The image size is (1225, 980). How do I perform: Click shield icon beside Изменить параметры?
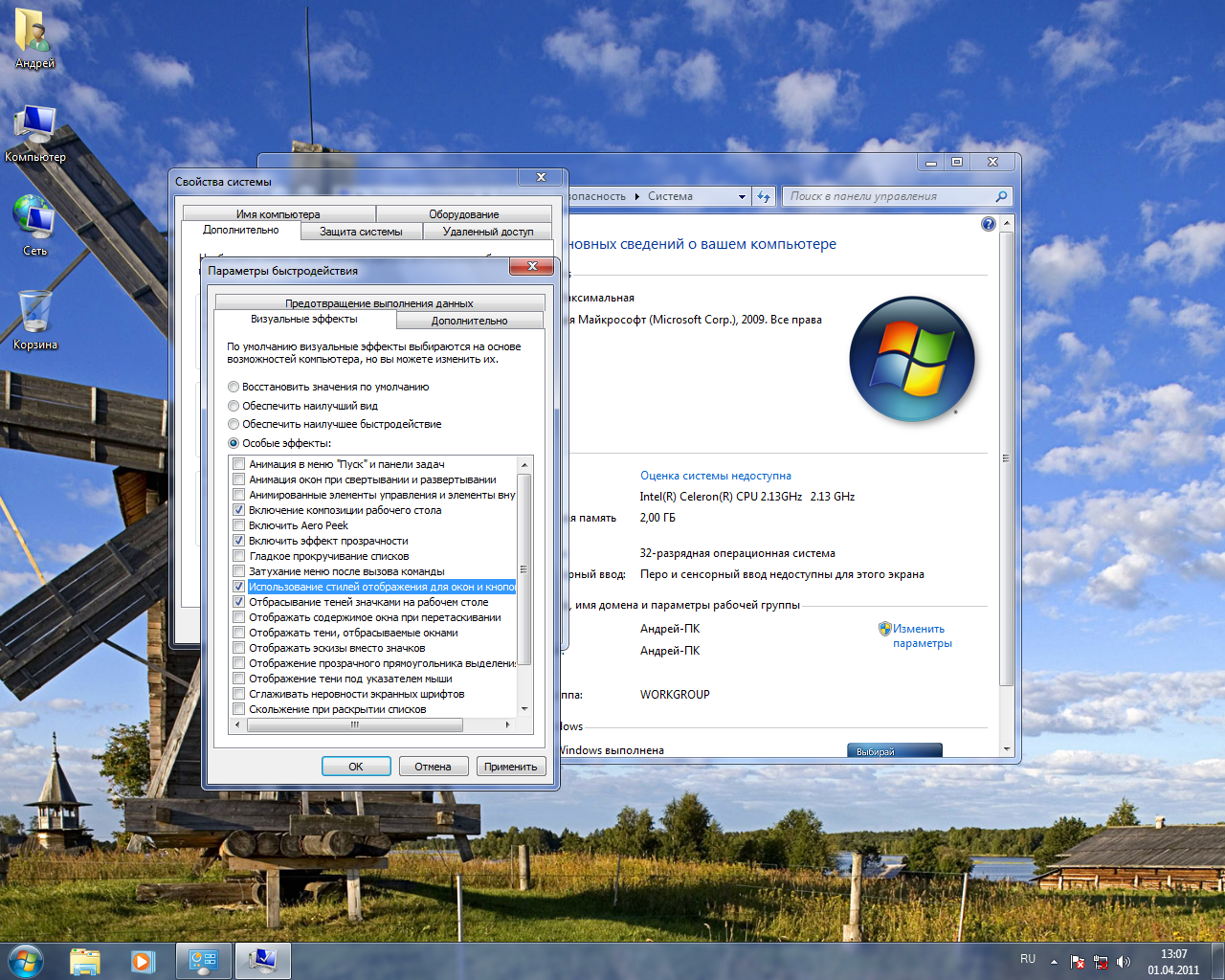coord(884,629)
